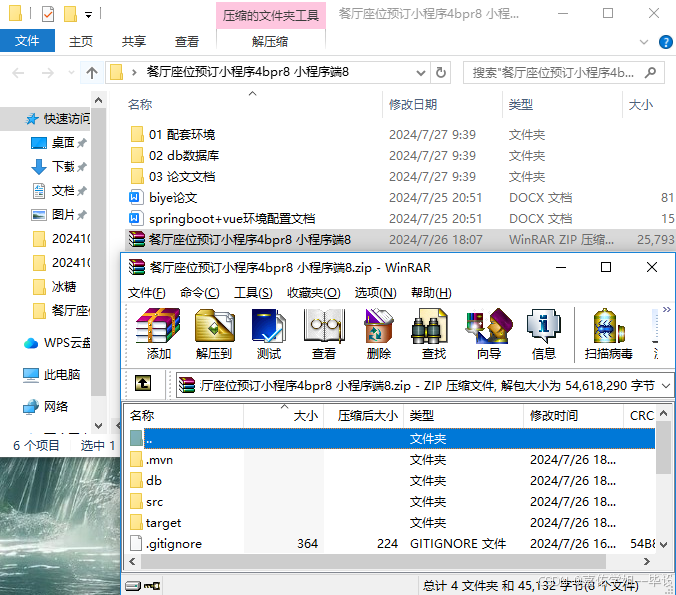The image size is (676, 595).
Task: Open 网络 in the navigation pane
Action: tap(46, 406)
